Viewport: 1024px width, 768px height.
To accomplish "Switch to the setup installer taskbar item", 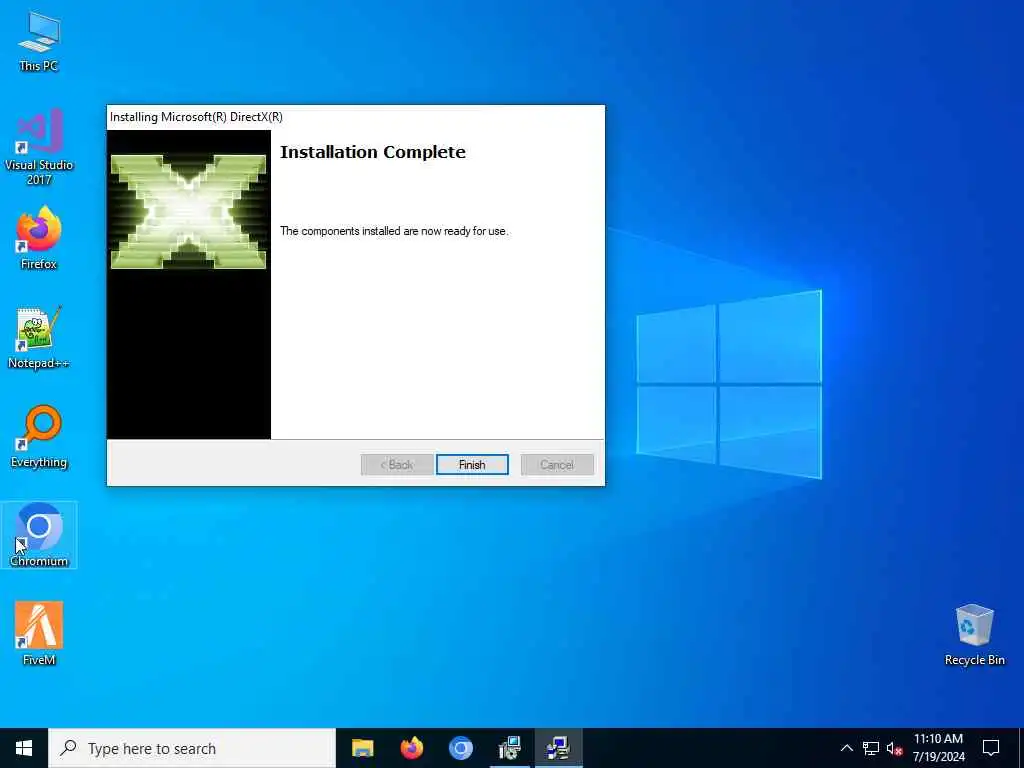I will 509,748.
